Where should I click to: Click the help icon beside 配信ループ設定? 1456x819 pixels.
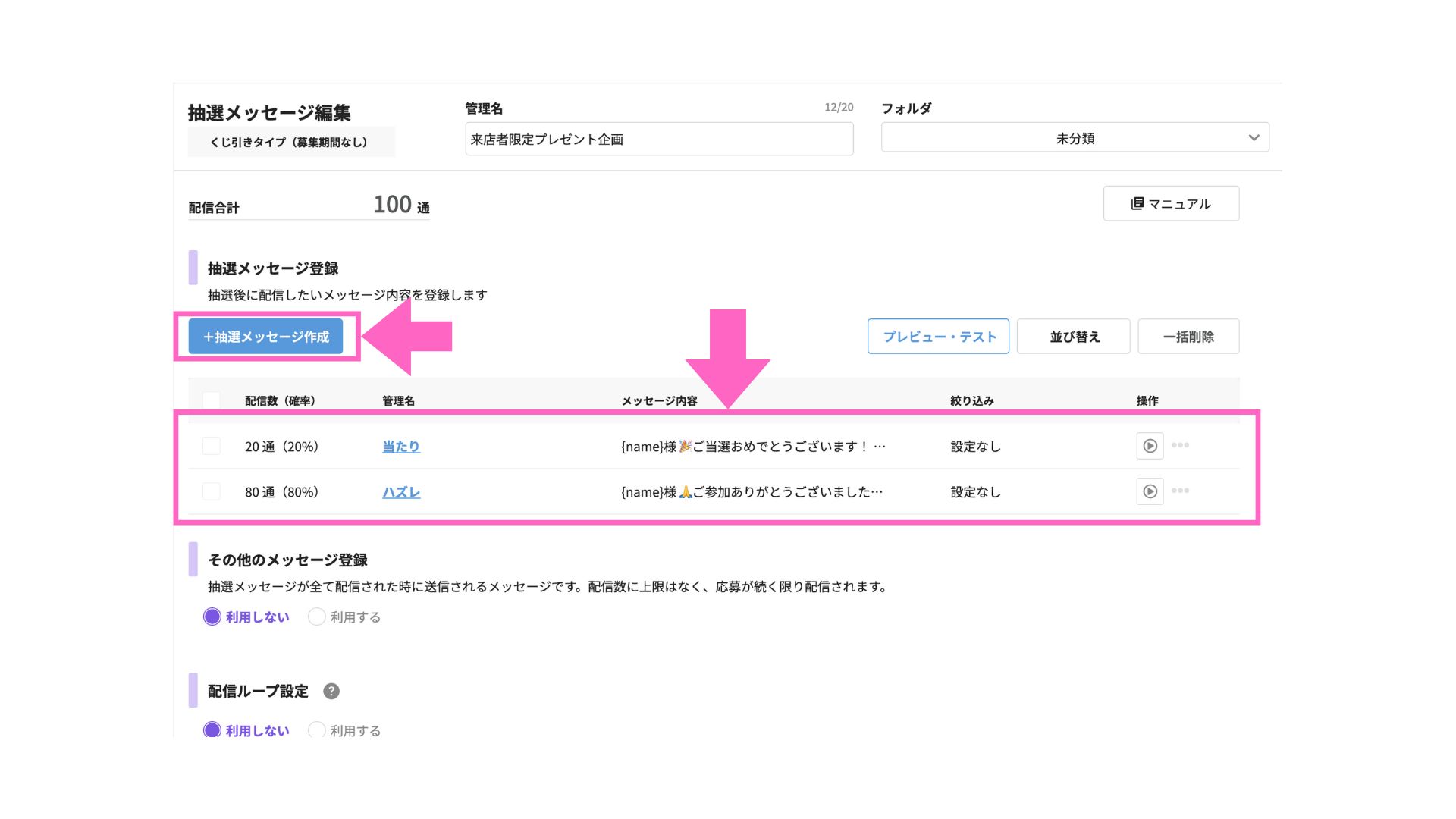tap(331, 691)
